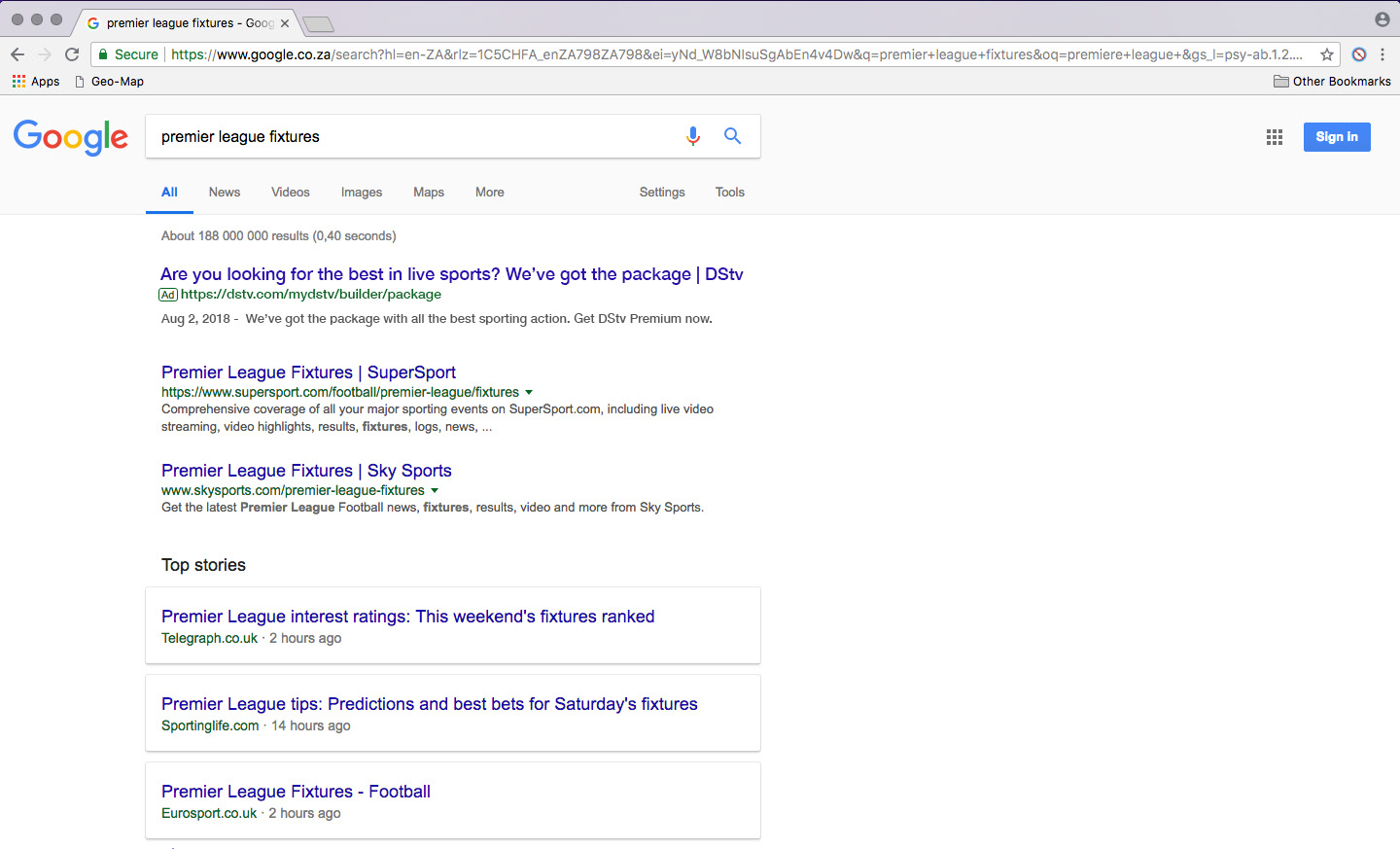
Task: Expand the SuperSport URL dropdown arrow
Action: pos(529,393)
